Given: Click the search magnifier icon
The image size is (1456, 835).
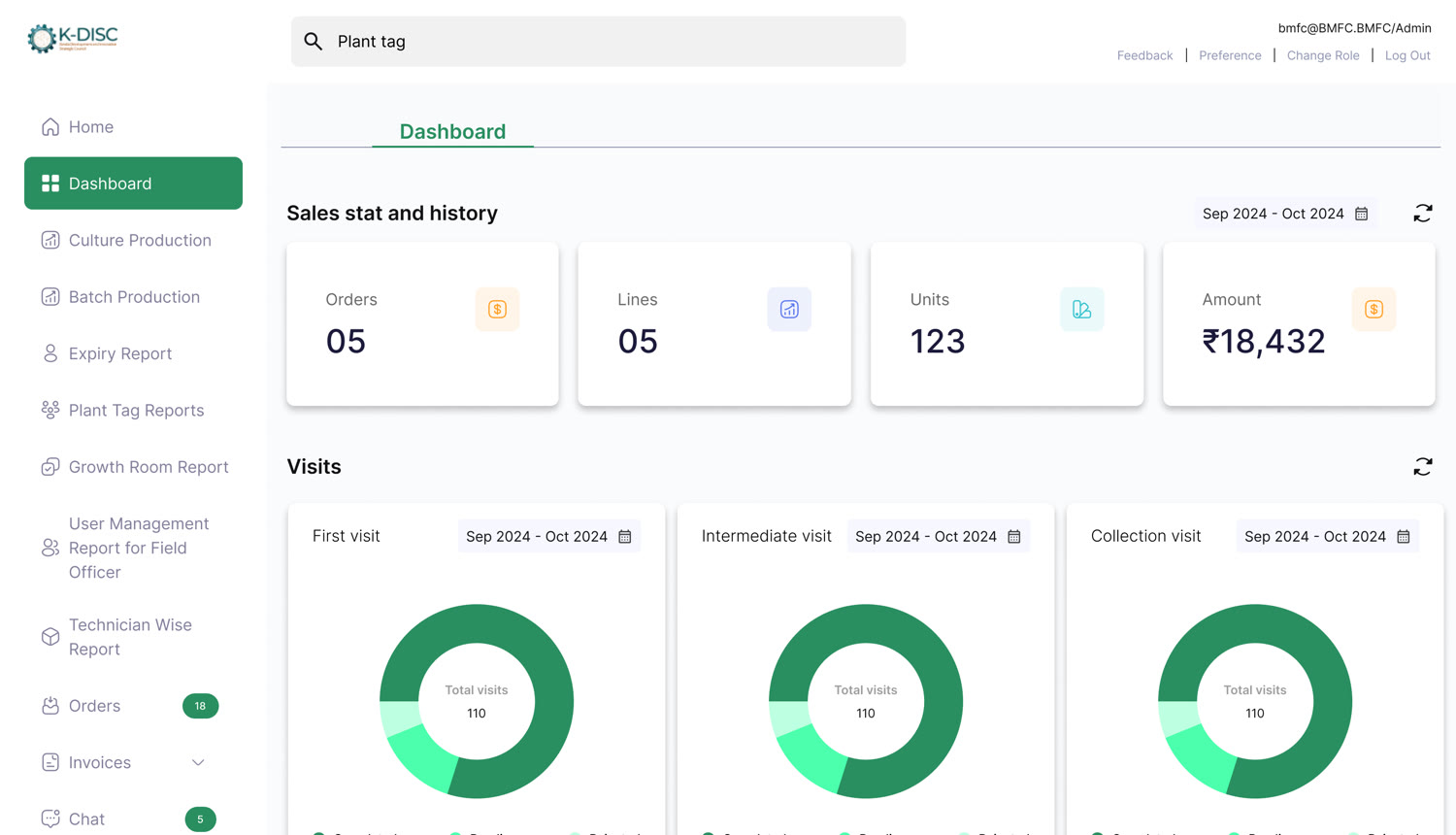Looking at the screenshot, I should (313, 41).
